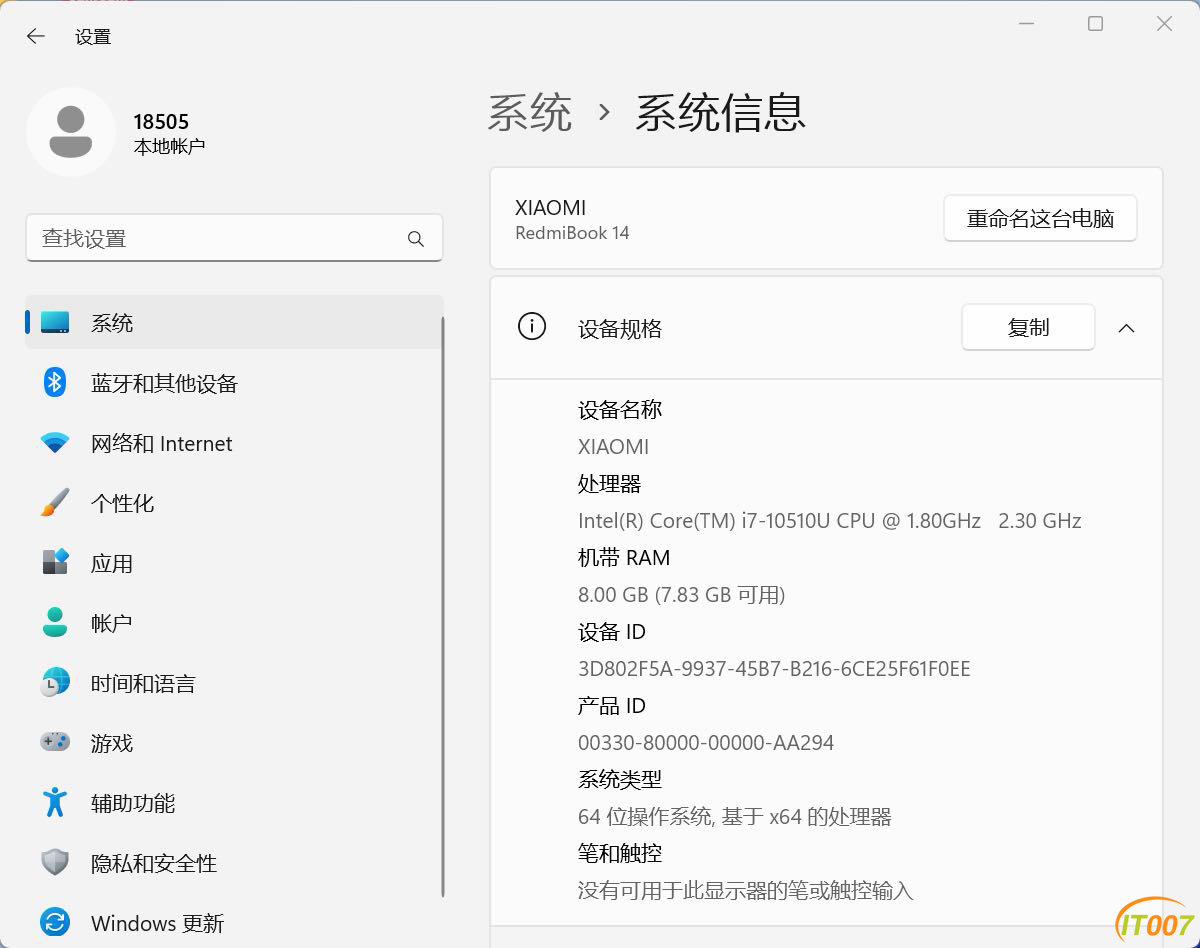Focus the 查找设置 search field
Image resolution: width=1200 pixels, height=948 pixels.
click(234, 238)
